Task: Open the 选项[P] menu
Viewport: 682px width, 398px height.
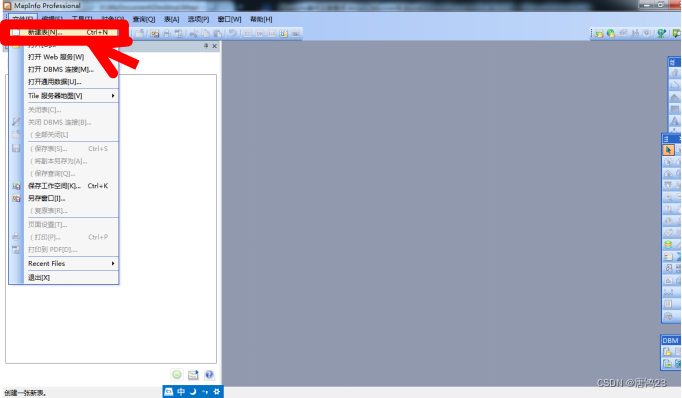Action: pos(198,20)
